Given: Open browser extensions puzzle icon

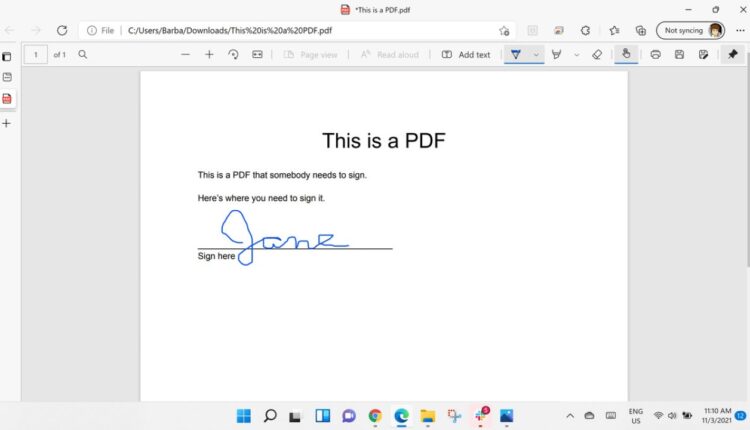Looking at the screenshot, I should 585,31.
